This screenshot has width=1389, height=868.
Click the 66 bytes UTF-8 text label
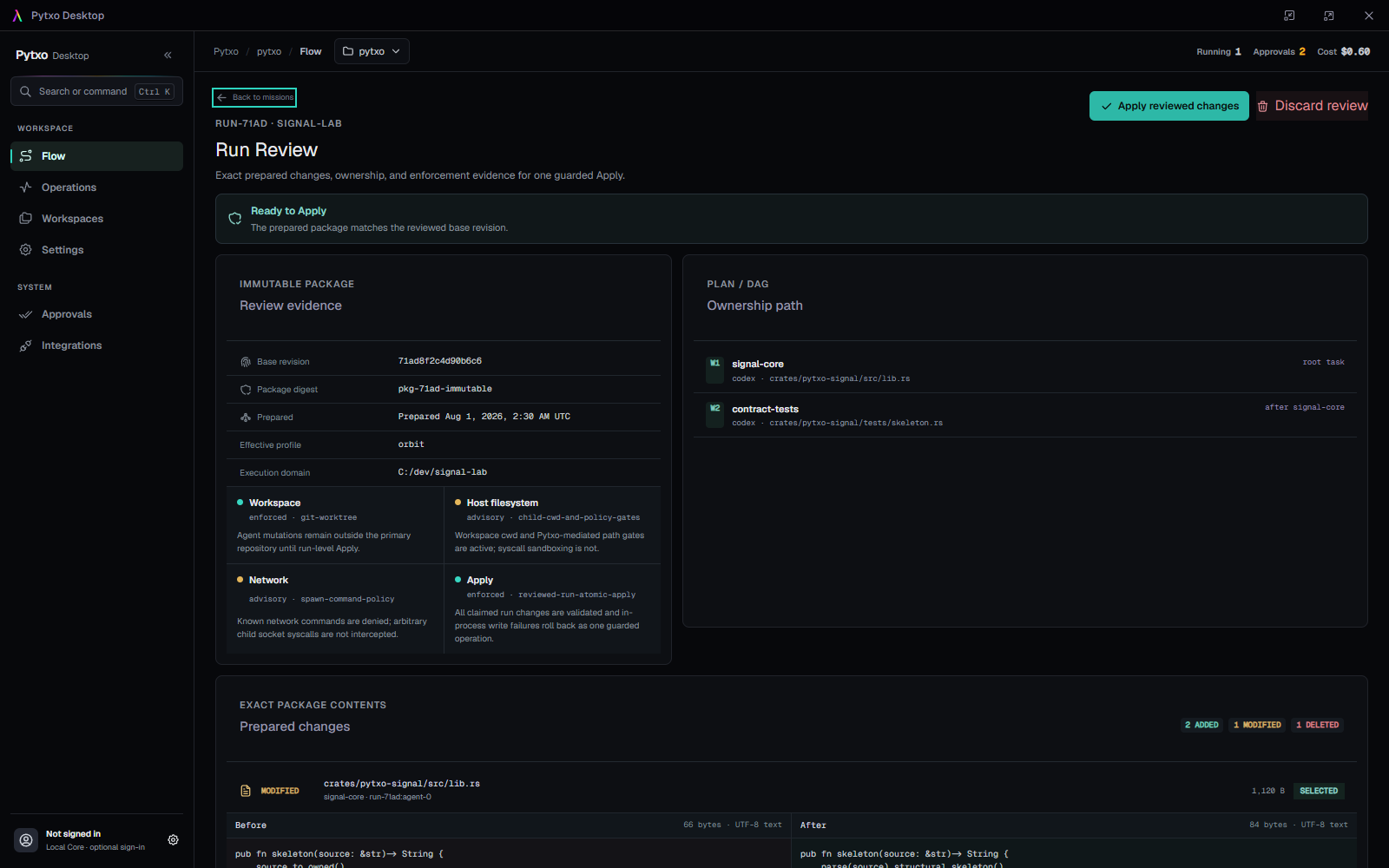733,825
